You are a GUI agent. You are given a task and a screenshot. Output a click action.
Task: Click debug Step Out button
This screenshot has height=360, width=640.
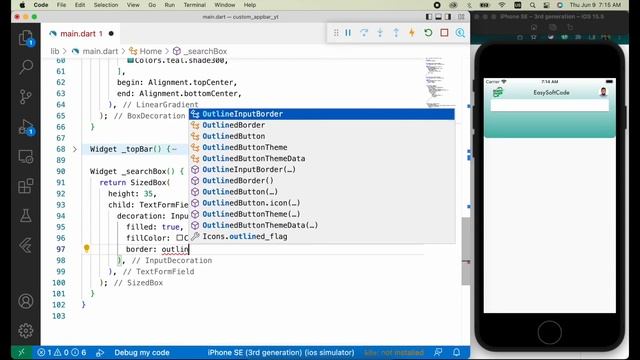(x=396, y=33)
